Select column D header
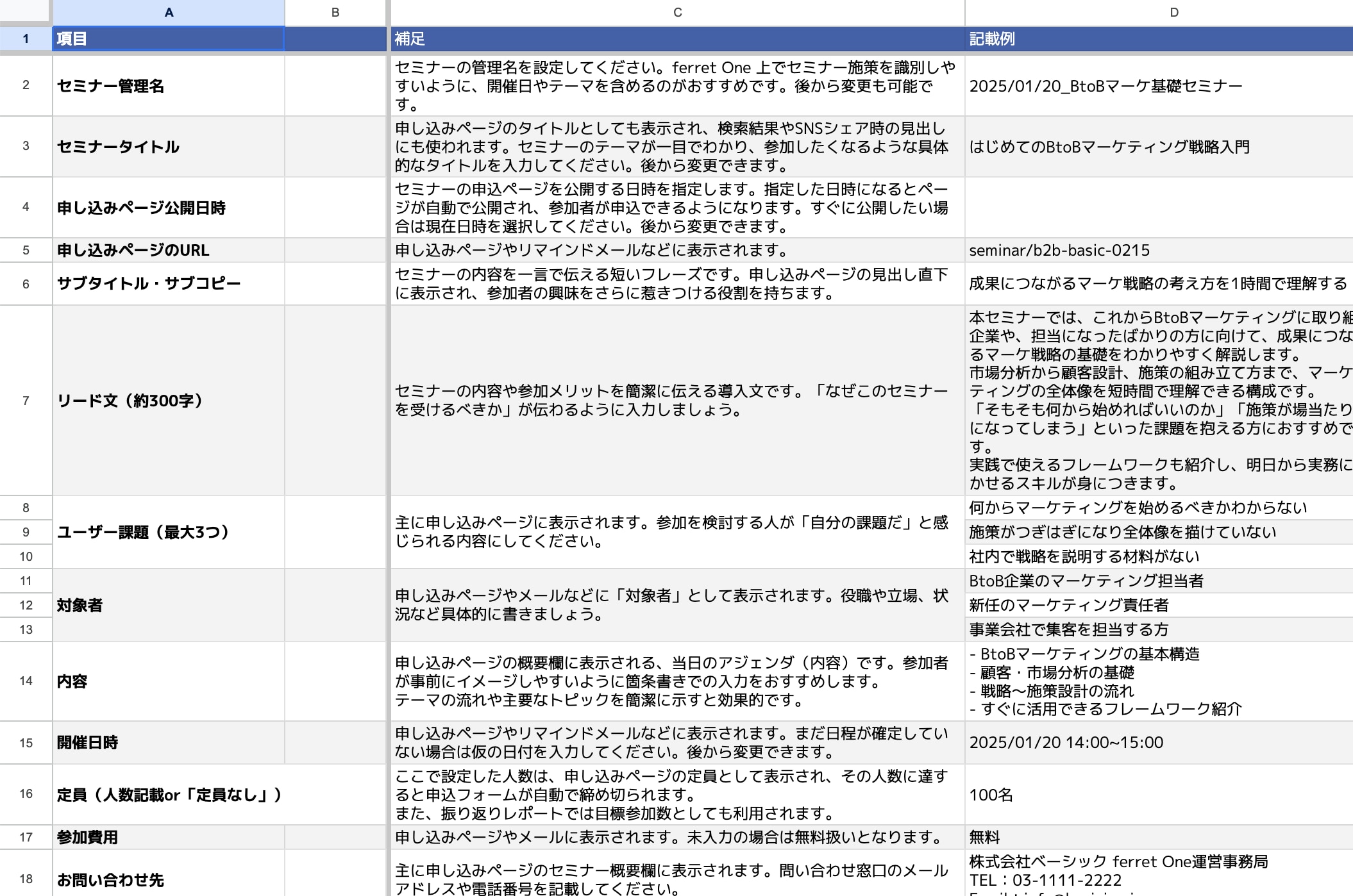This screenshot has width=1353, height=896. [x=1173, y=12]
